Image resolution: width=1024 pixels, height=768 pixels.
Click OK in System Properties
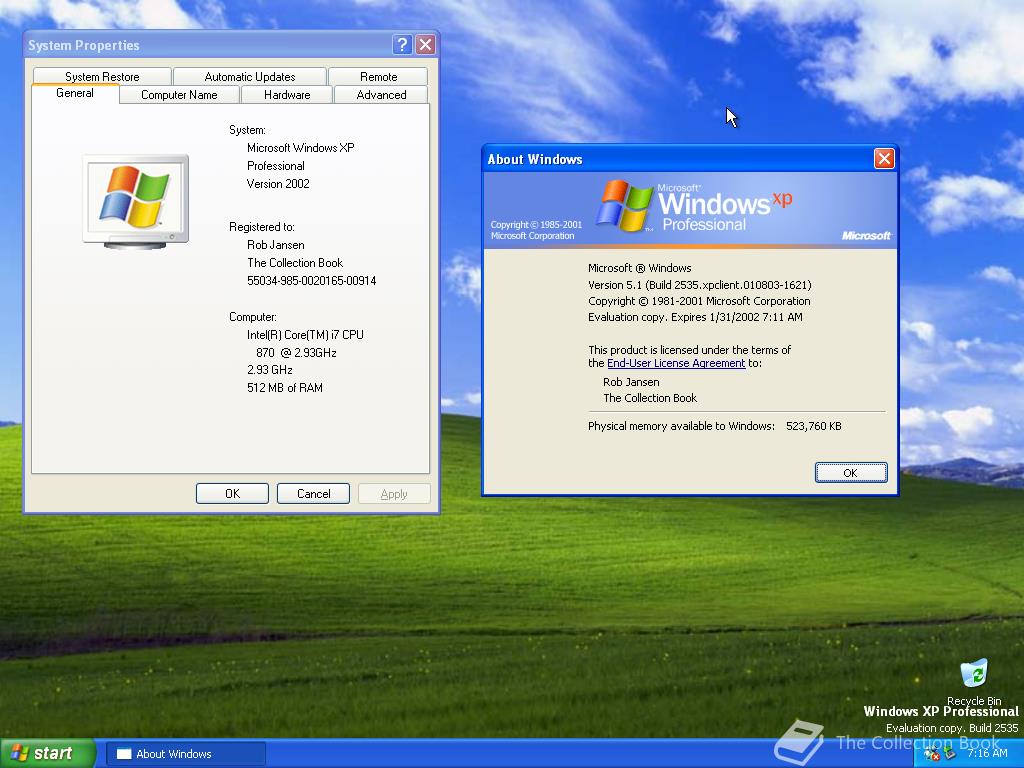point(232,494)
